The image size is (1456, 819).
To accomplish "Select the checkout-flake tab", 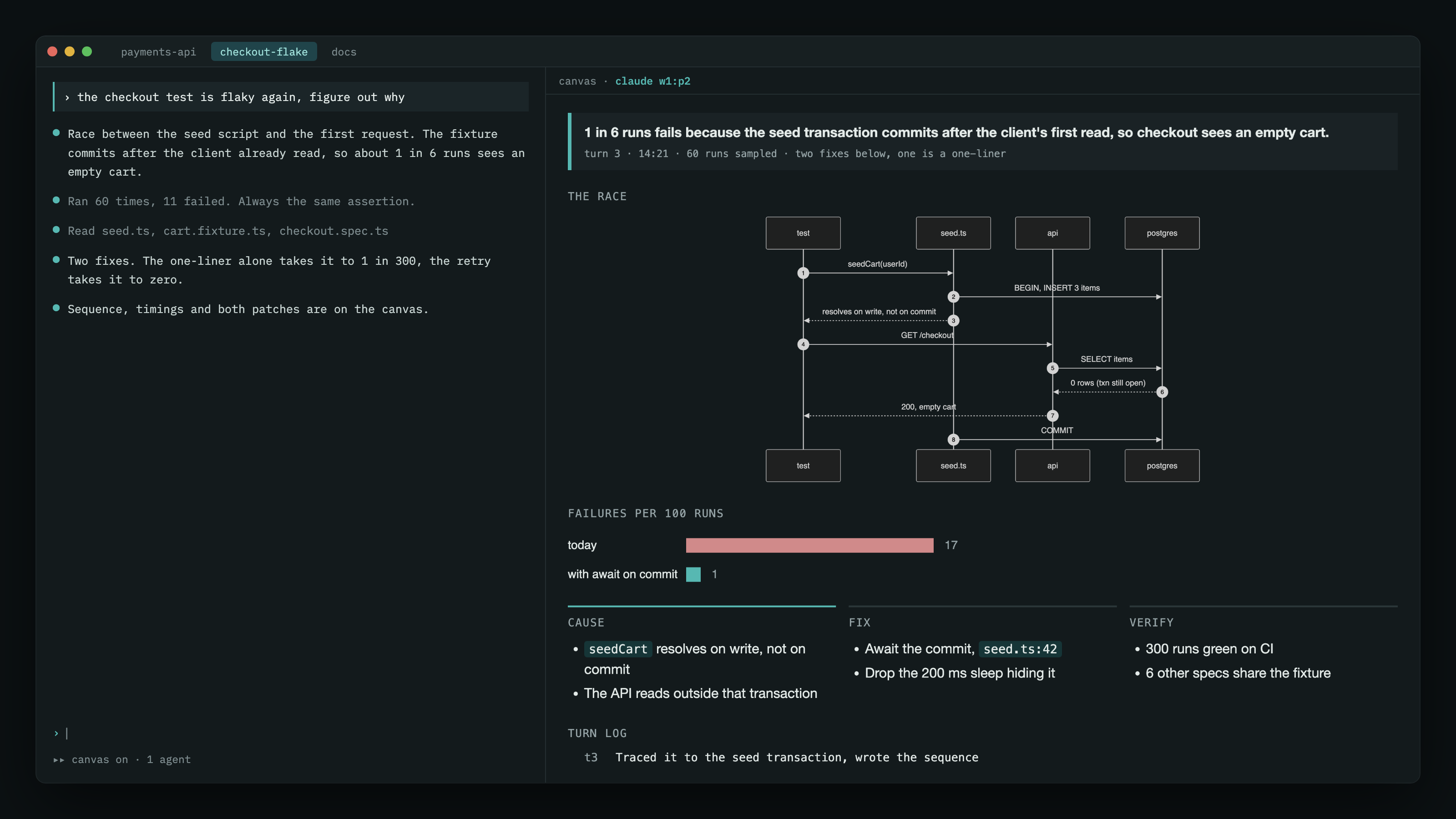I will (264, 51).
